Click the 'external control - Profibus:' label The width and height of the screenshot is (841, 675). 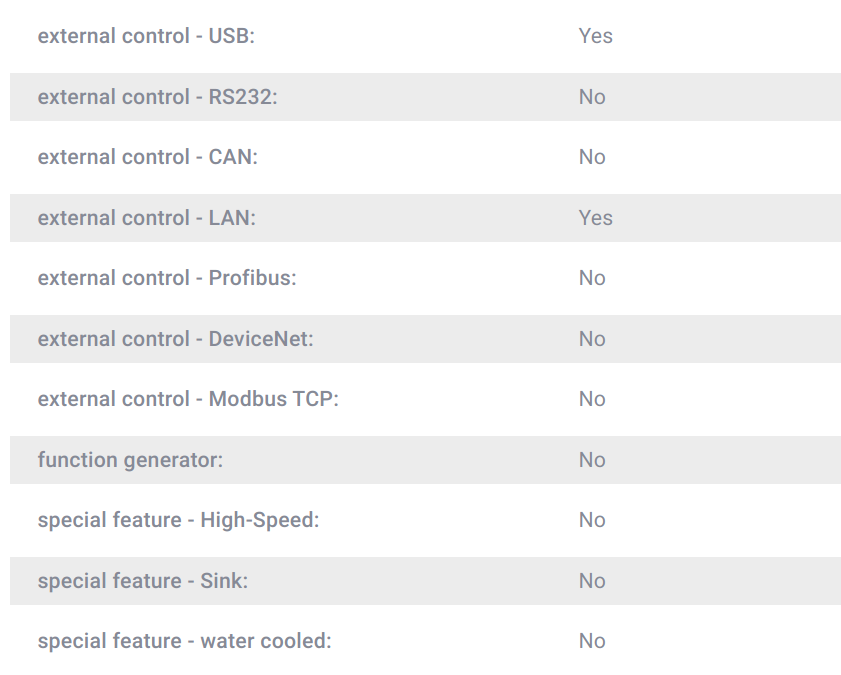(167, 278)
